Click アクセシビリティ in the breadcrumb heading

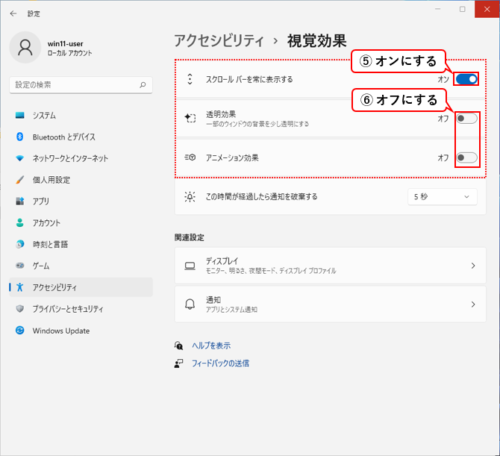point(219,41)
